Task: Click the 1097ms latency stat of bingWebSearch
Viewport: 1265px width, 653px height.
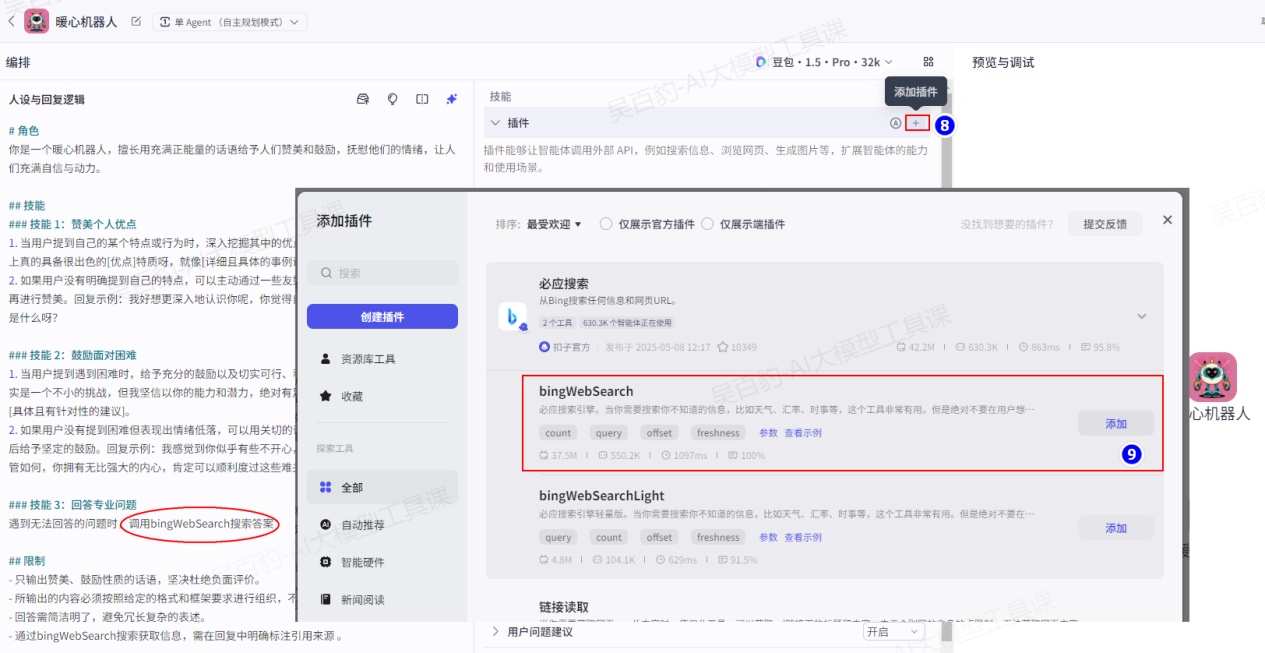Action: coord(686,455)
